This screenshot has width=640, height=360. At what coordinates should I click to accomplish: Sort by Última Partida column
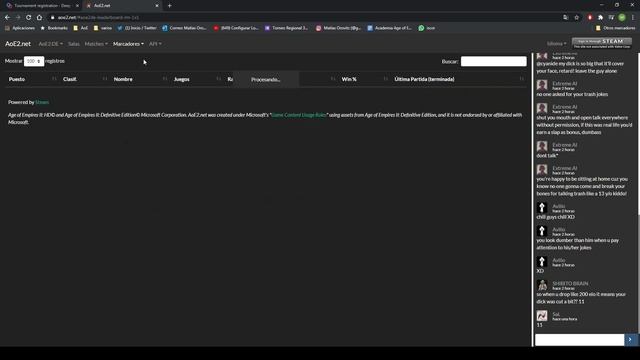(459, 79)
